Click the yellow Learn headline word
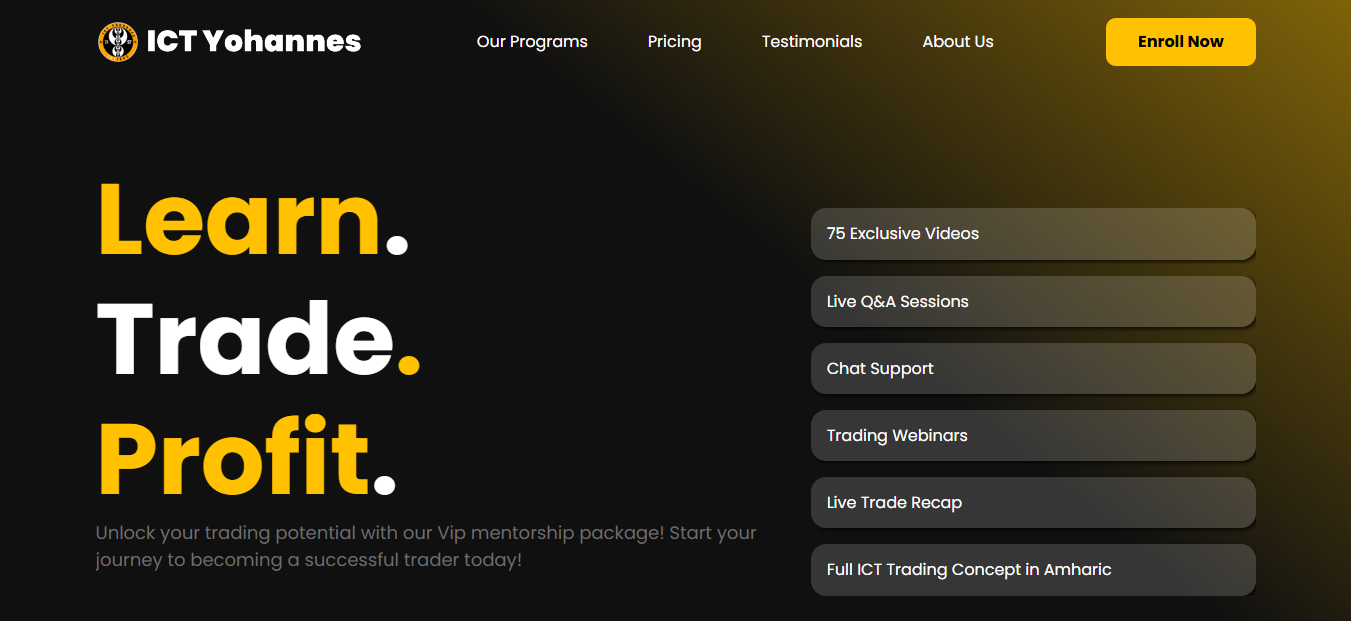The height and width of the screenshot is (621, 1351). click(239, 222)
